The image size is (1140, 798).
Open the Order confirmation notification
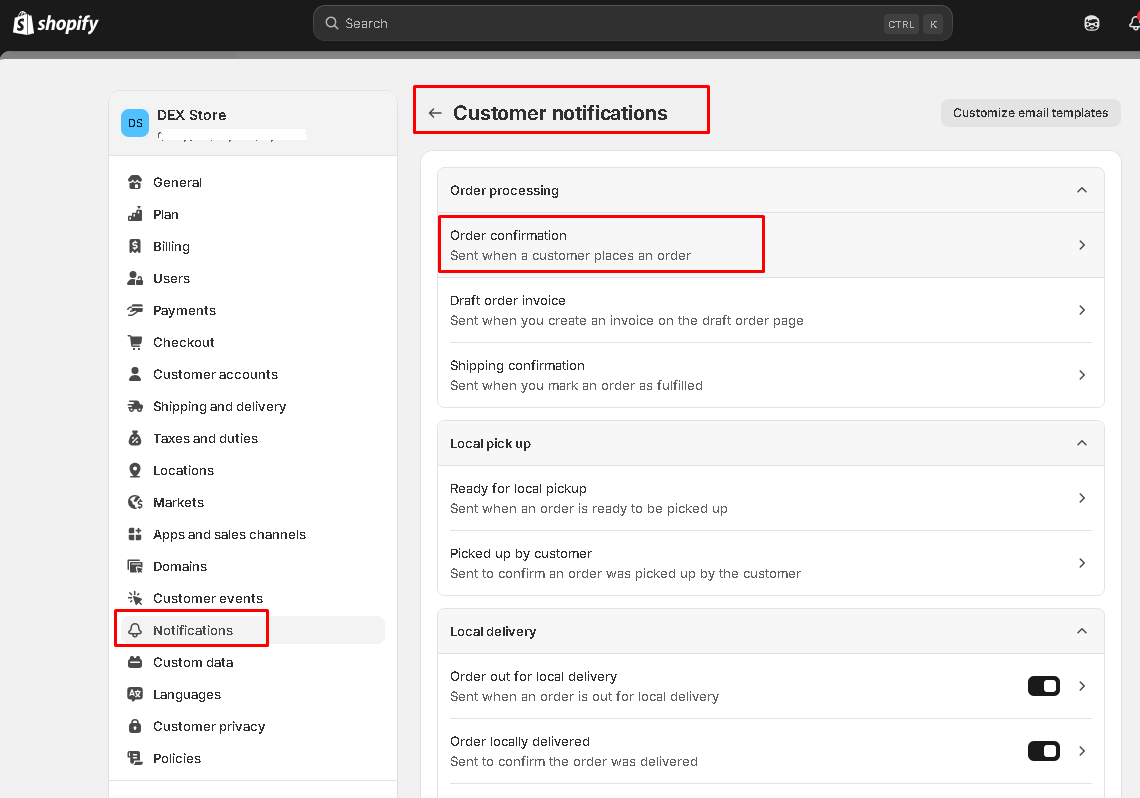(x=600, y=245)
